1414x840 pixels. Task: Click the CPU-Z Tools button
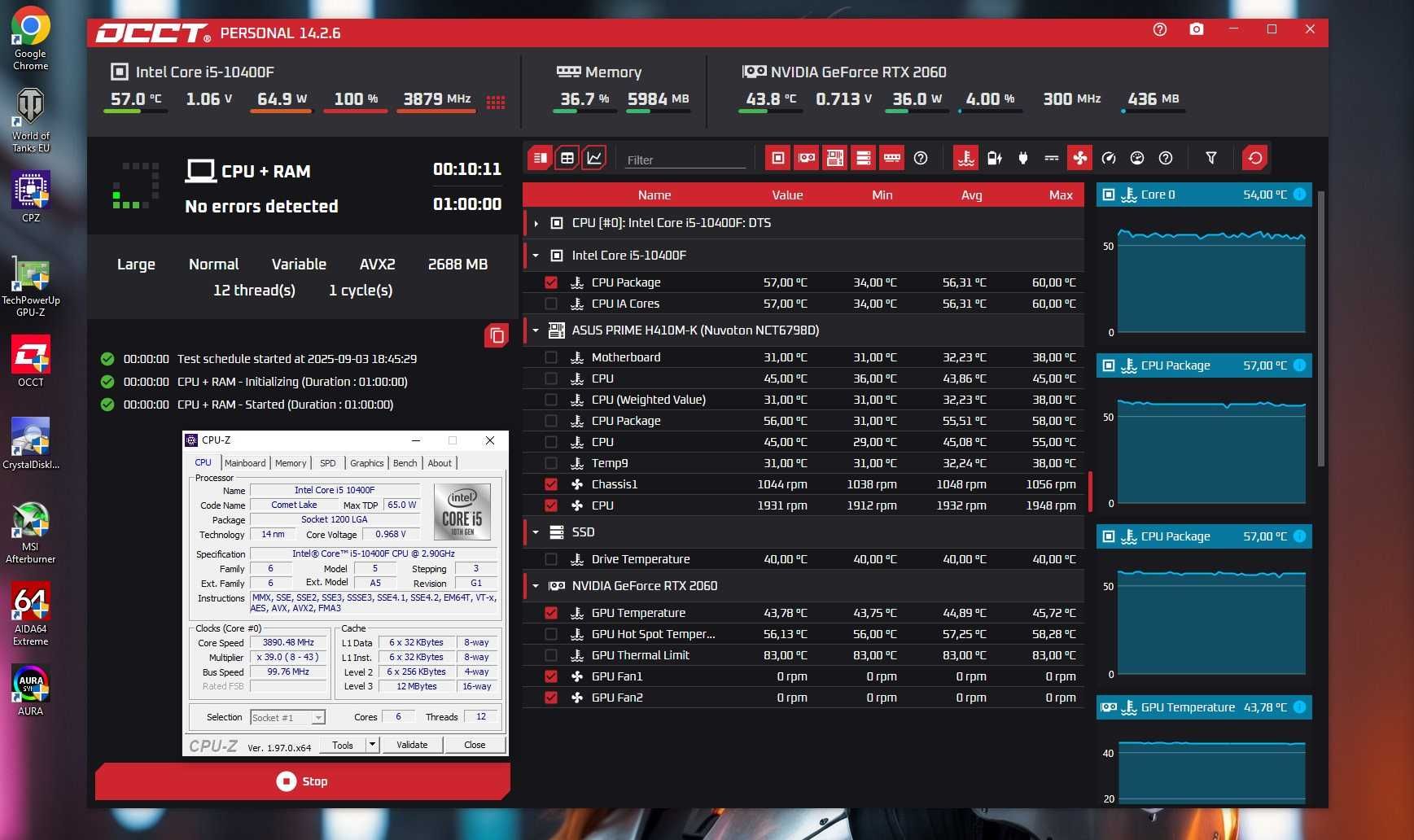click(x=343, y=745)
